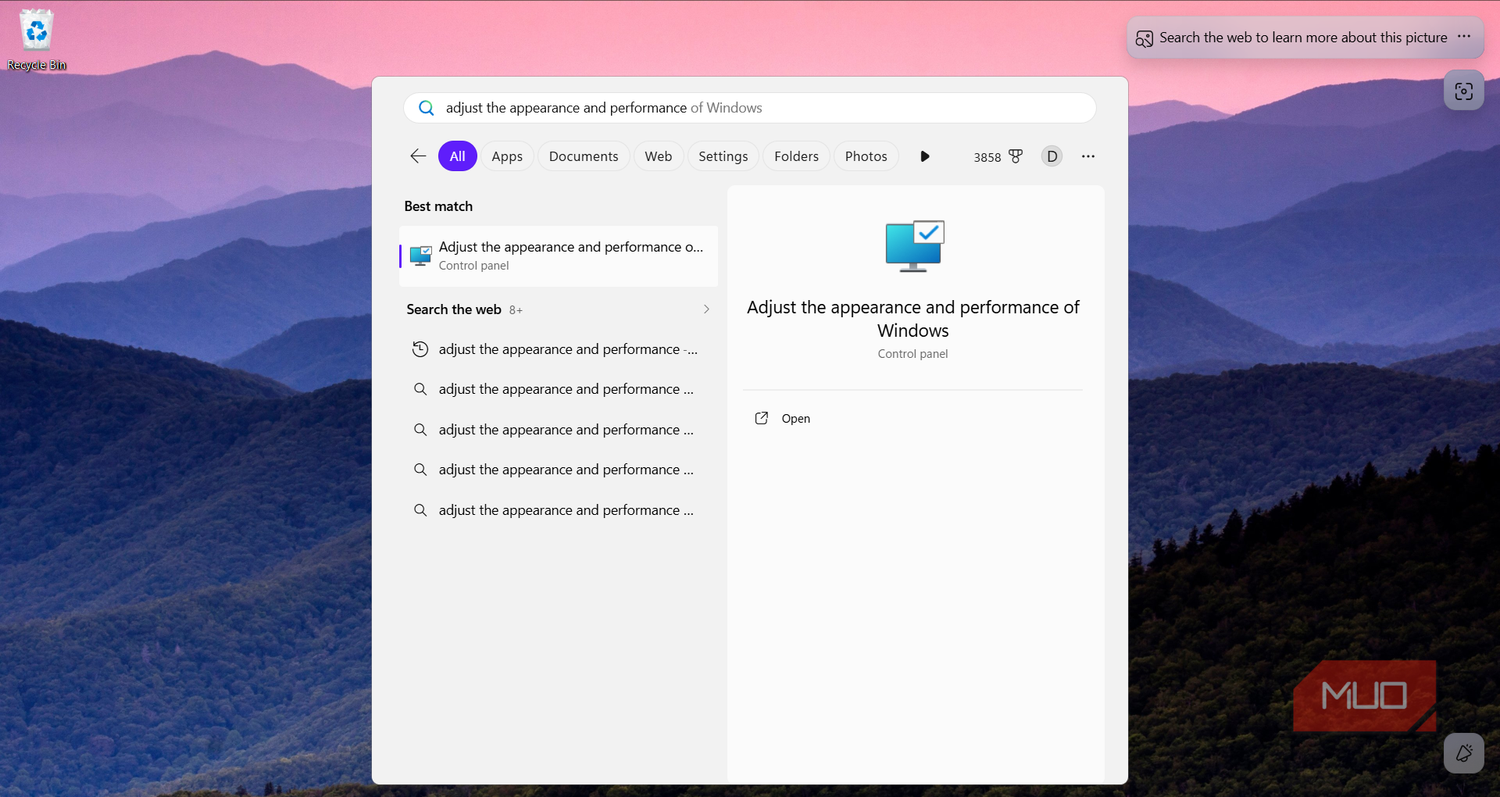Open the D account avatar
The image size is (1500, 797).
(x=1052, y=156)
